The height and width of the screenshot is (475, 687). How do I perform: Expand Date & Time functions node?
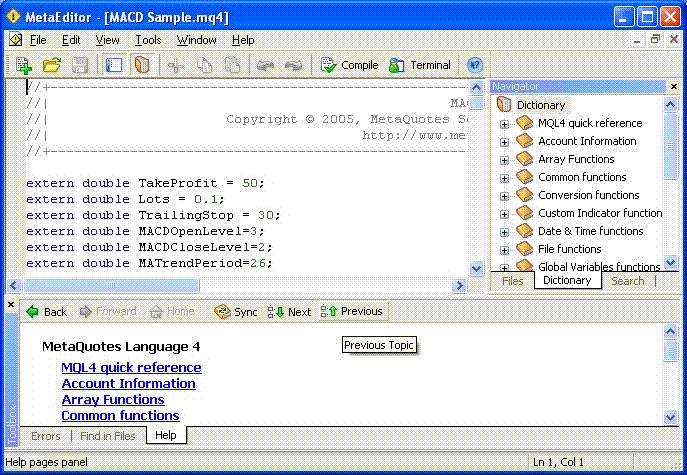pos(504,232)
